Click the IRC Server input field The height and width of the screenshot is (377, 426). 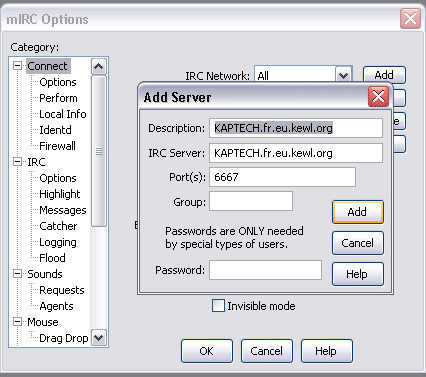point(296,153)
